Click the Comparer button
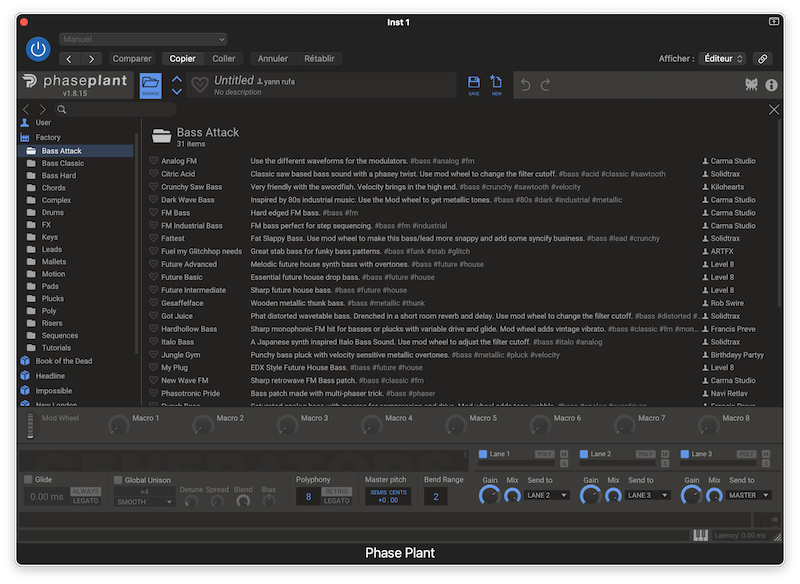800x584 pixels. click(132, 59)
